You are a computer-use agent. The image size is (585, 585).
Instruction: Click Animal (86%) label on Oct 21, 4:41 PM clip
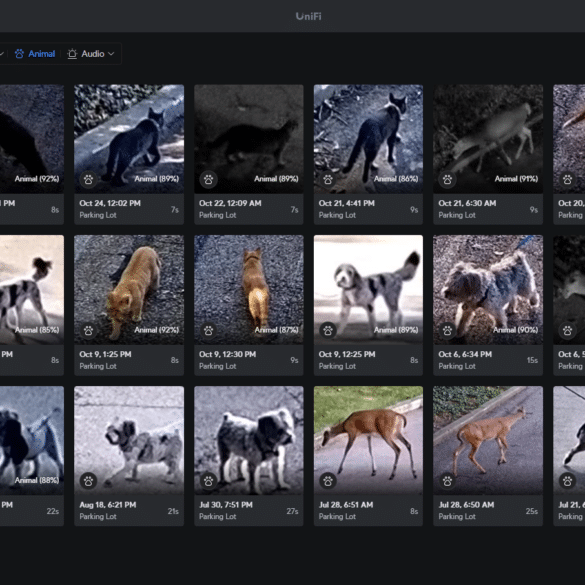pyautogui.click(x=396, y=179)
